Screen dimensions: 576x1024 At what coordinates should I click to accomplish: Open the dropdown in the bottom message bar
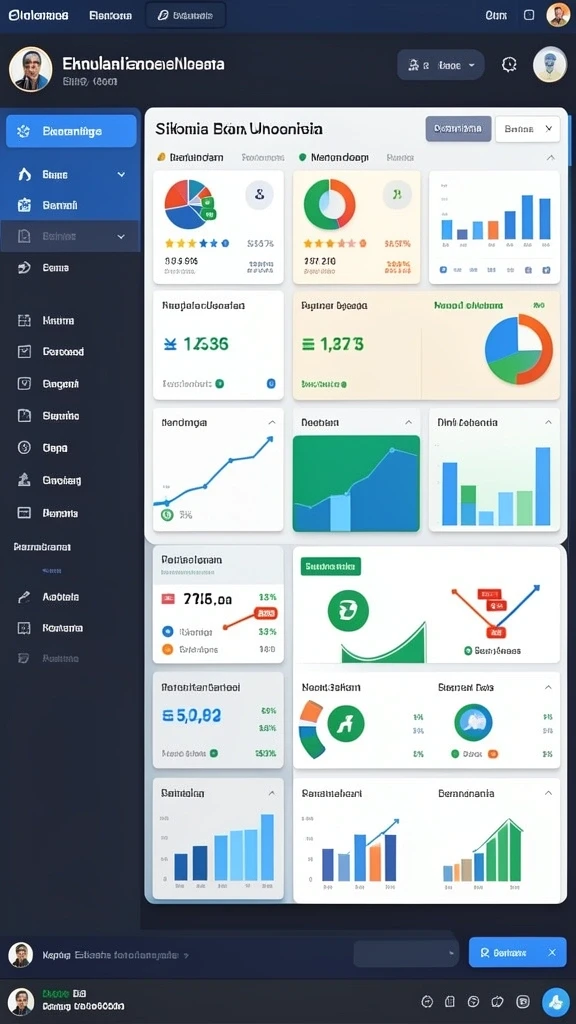click(406, 953)
